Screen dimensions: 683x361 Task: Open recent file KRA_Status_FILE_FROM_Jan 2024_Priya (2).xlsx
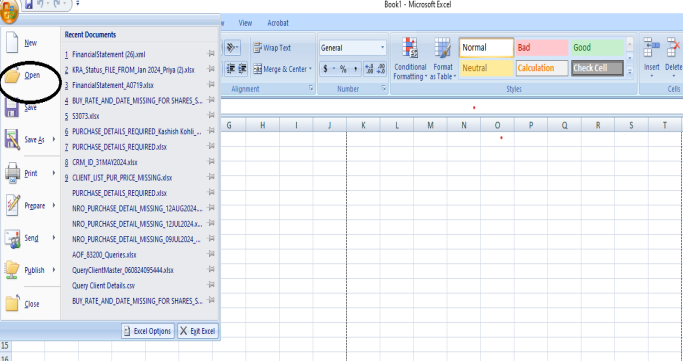[x=134, y=70]
